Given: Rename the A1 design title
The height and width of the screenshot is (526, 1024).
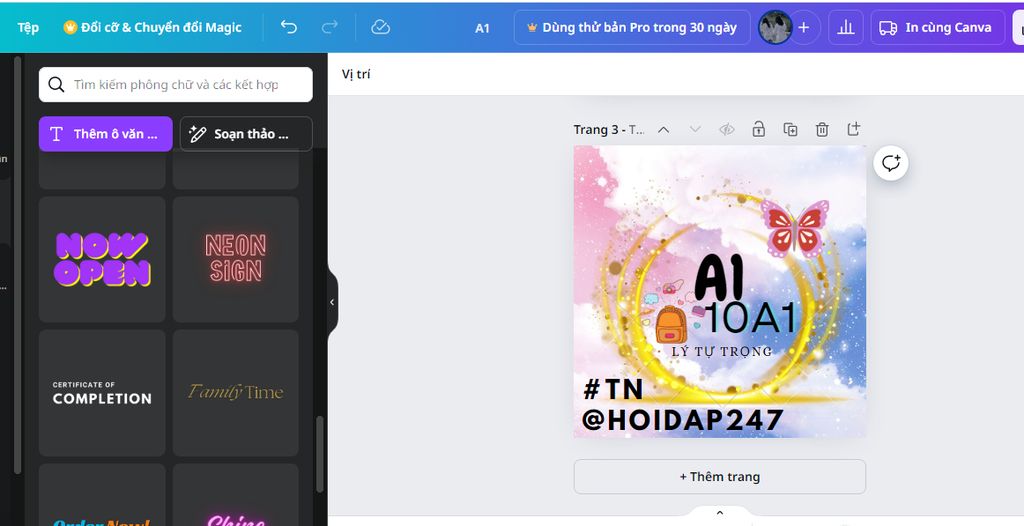Looking at the screenshot, I should 482,28.
